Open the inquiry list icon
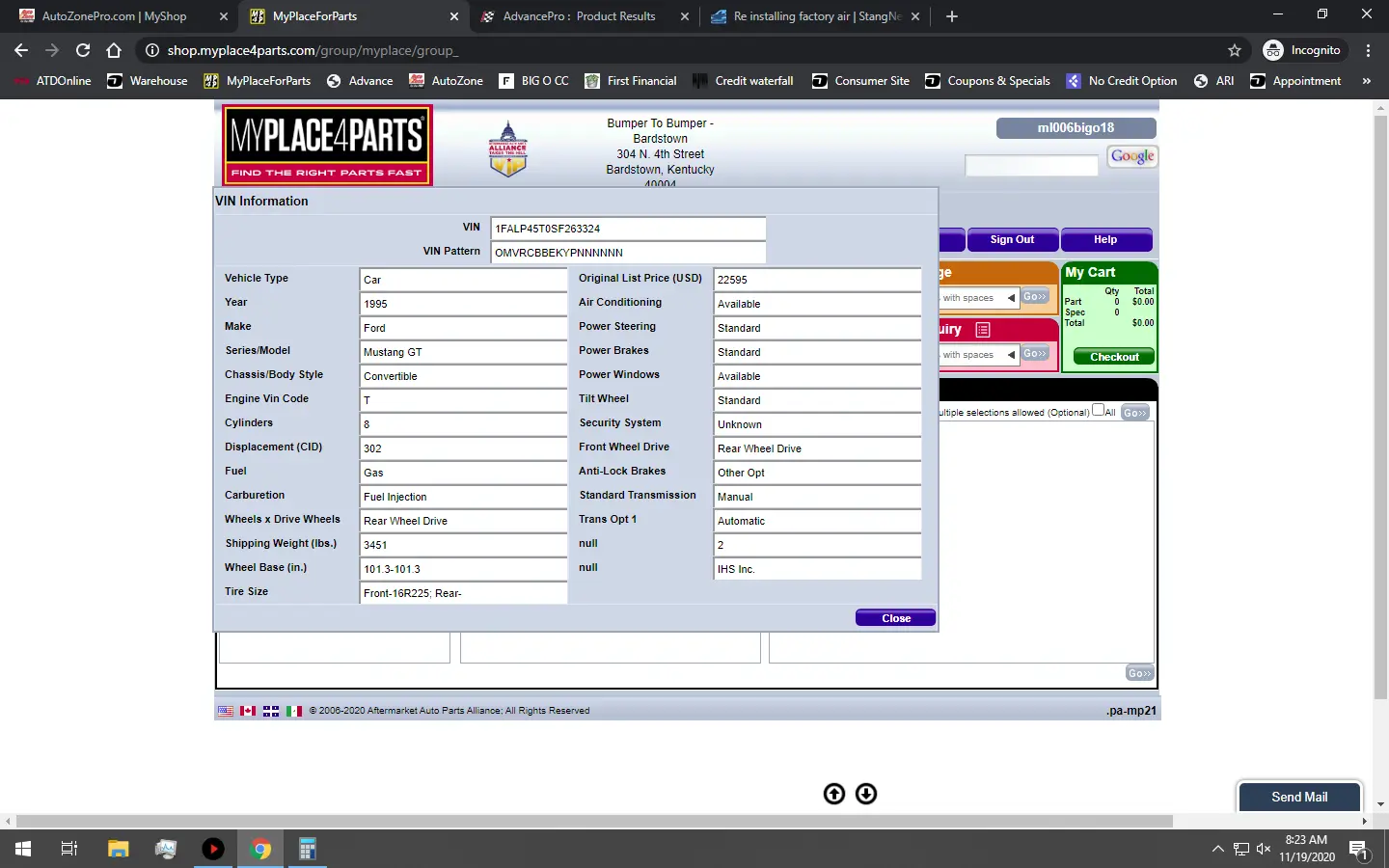This screenshot has height=868, width=1389. [x=983, y=330]
